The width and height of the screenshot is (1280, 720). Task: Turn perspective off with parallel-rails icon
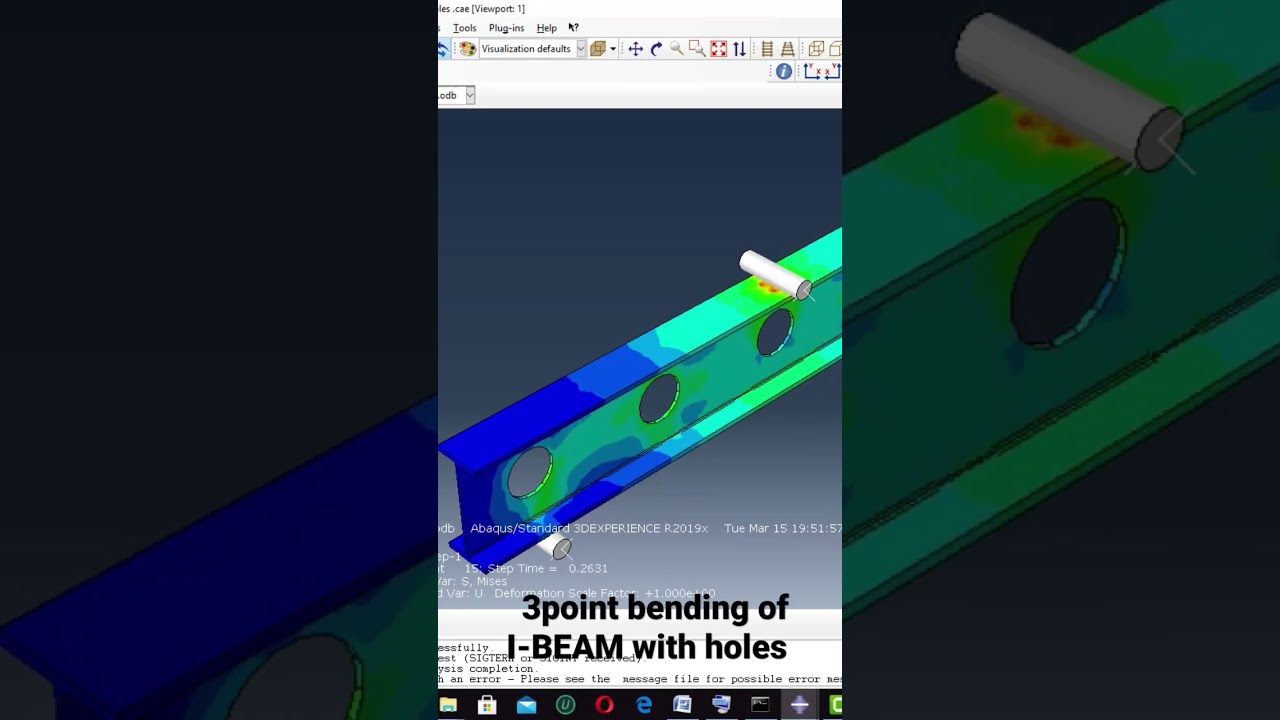pyautogui.click(x=767, y=49)
